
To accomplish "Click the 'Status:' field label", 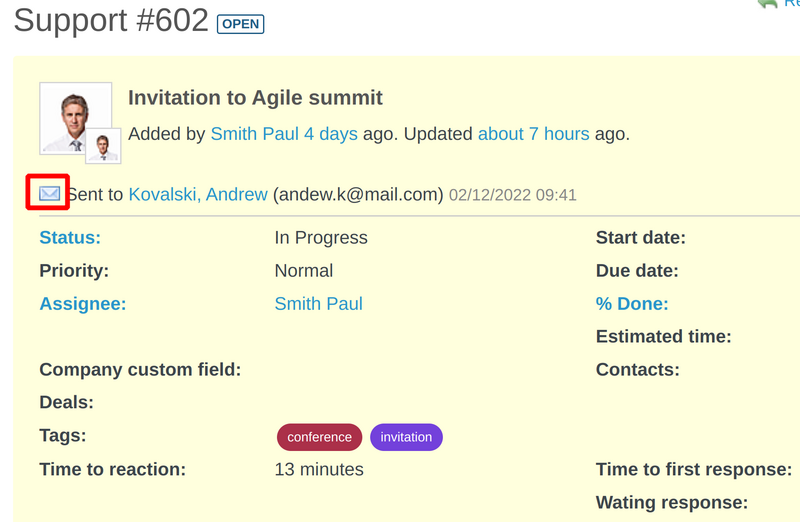I will [70, 238].
